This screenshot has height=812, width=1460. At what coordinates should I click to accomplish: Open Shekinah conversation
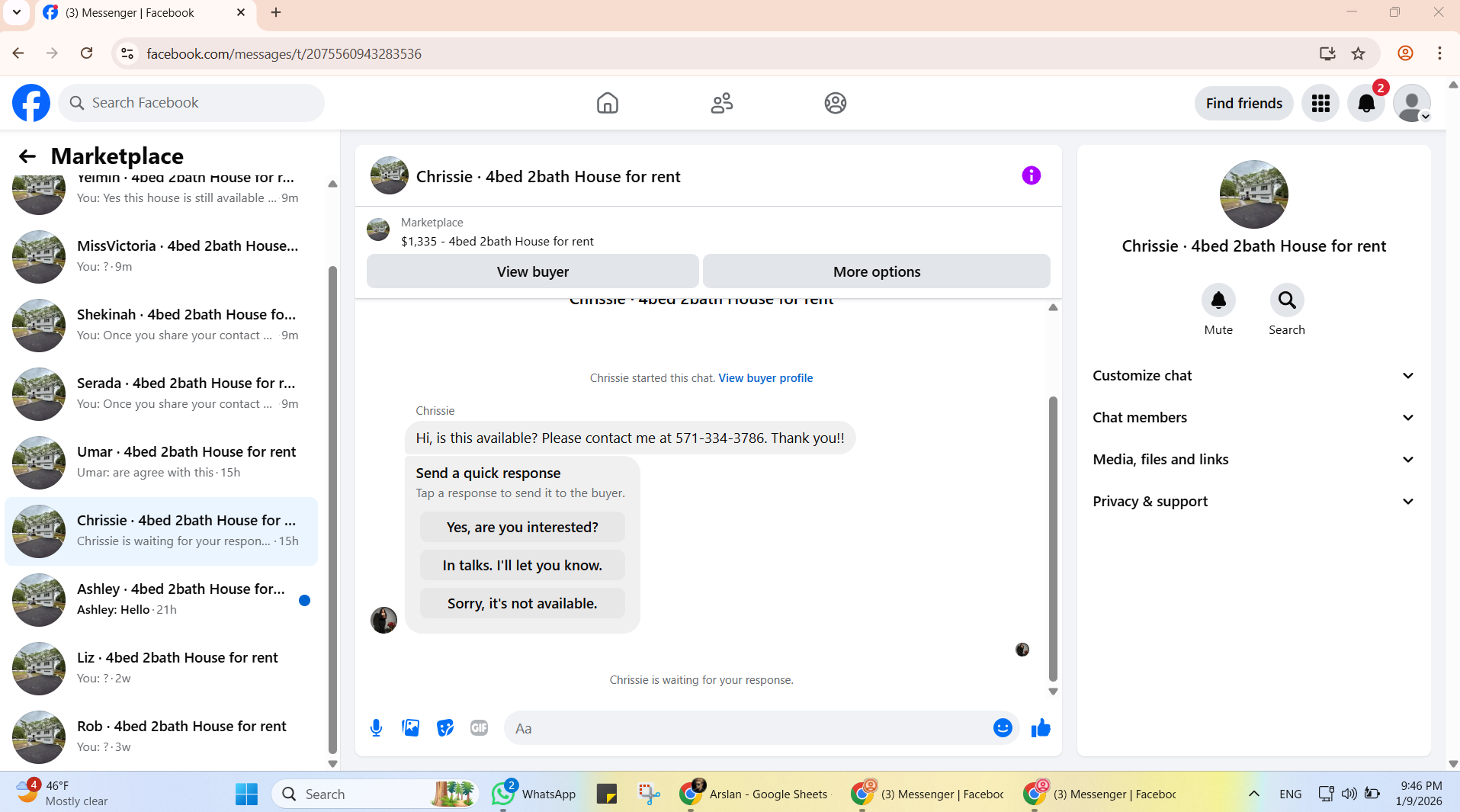[162, 326]
